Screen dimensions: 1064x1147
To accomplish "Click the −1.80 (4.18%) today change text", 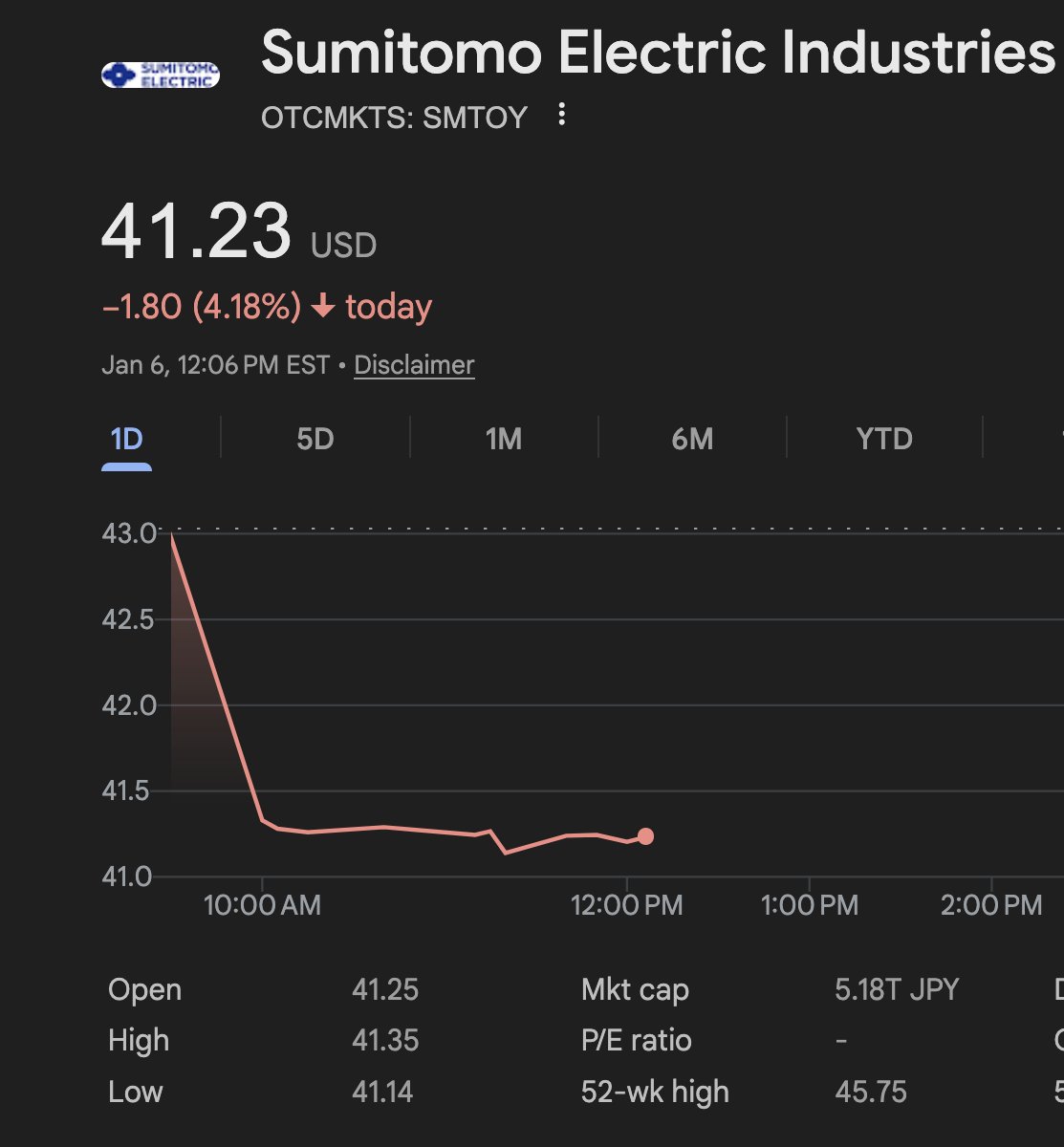I will (267, 307).
